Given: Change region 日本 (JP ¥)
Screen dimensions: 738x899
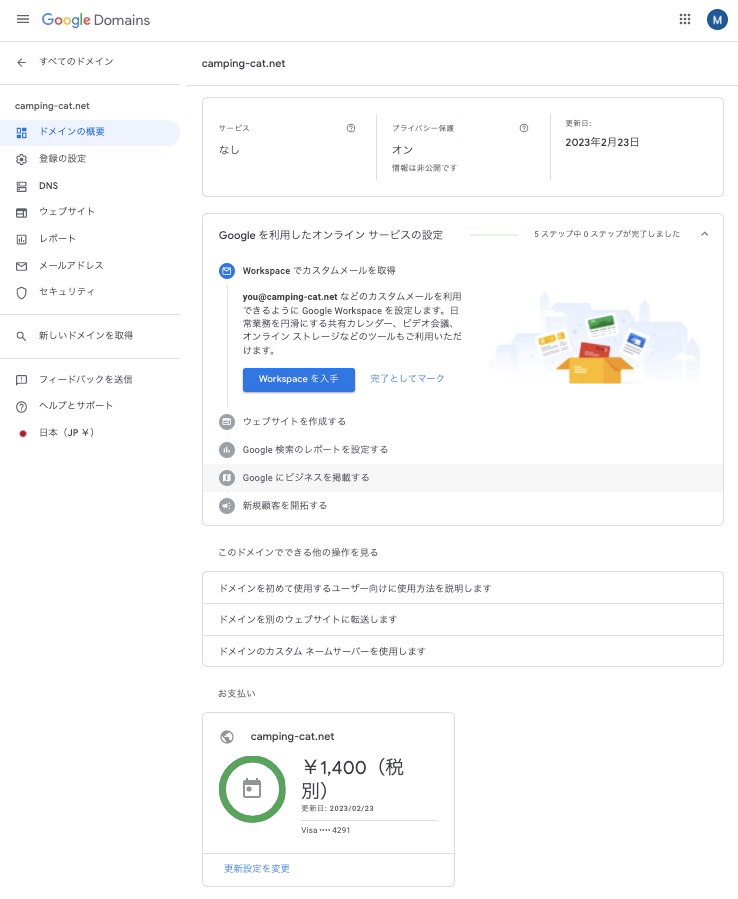Looking at the screenshot, I should (67, 432).
